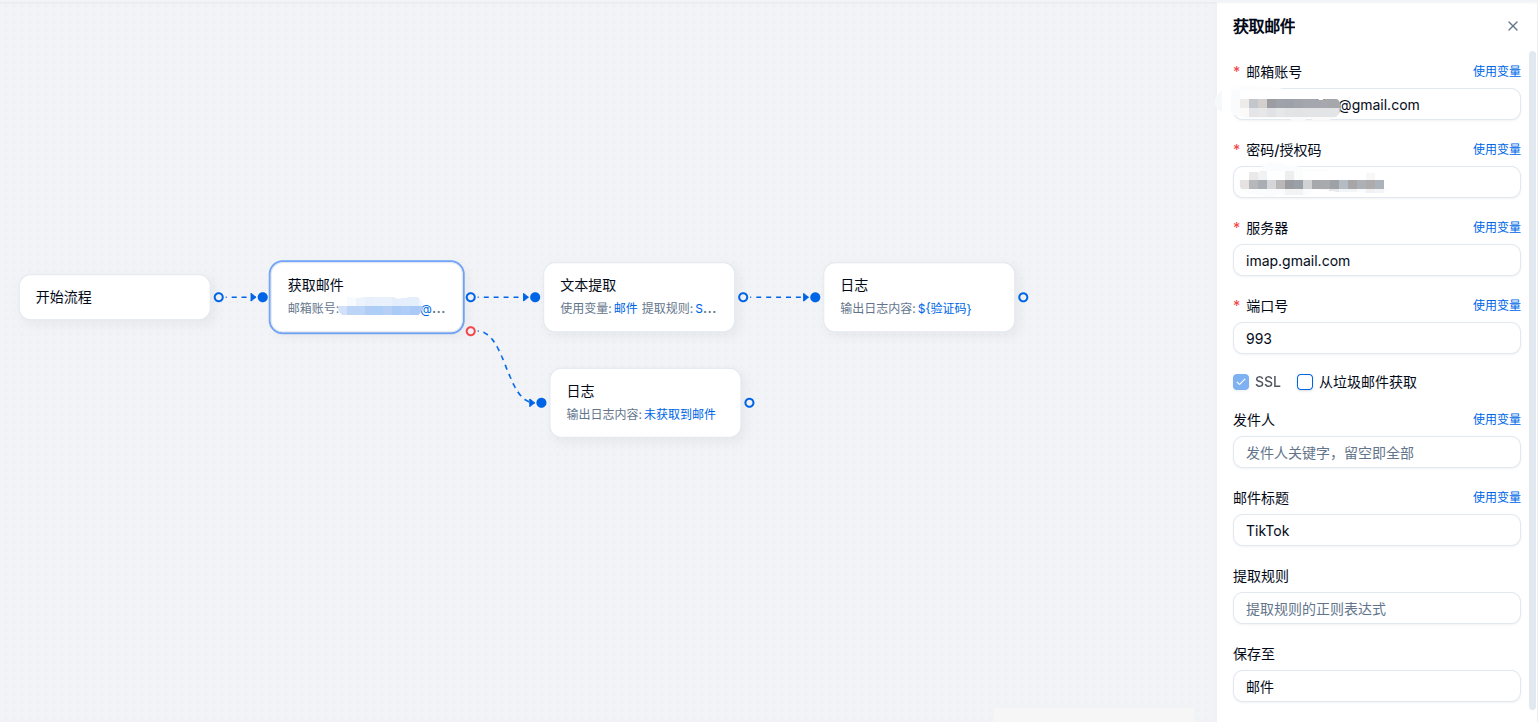The width and height of the screenshot is (1538, 722).
Task: Select the 开始流程 node
Action: (114, 297)
